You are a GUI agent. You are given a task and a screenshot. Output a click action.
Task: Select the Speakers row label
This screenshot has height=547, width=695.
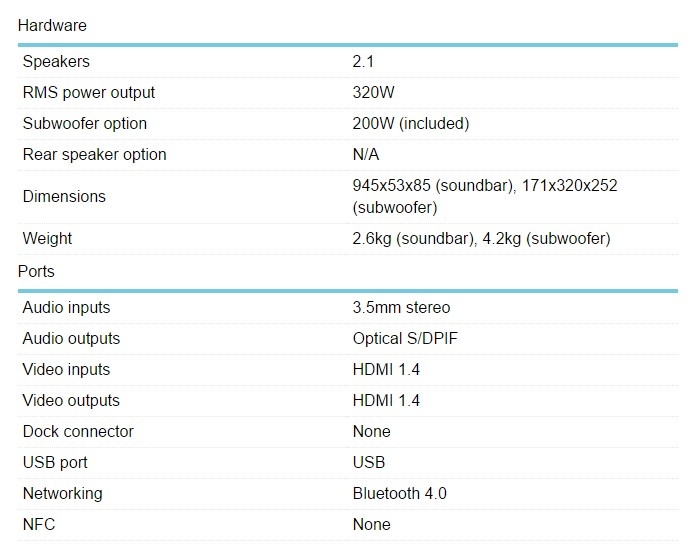point(56,62)
